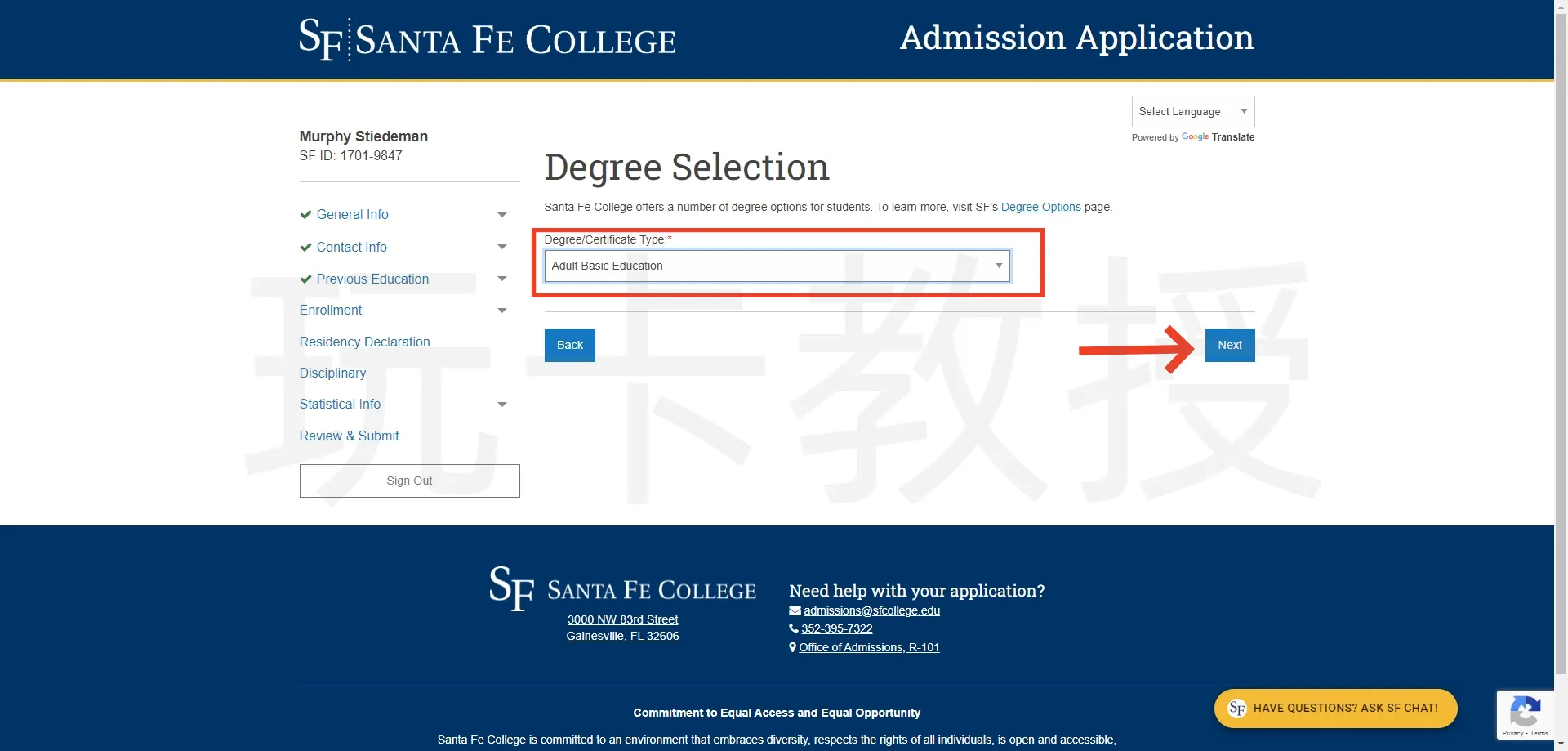Open the Select Language dropdown

point(1192,112)
